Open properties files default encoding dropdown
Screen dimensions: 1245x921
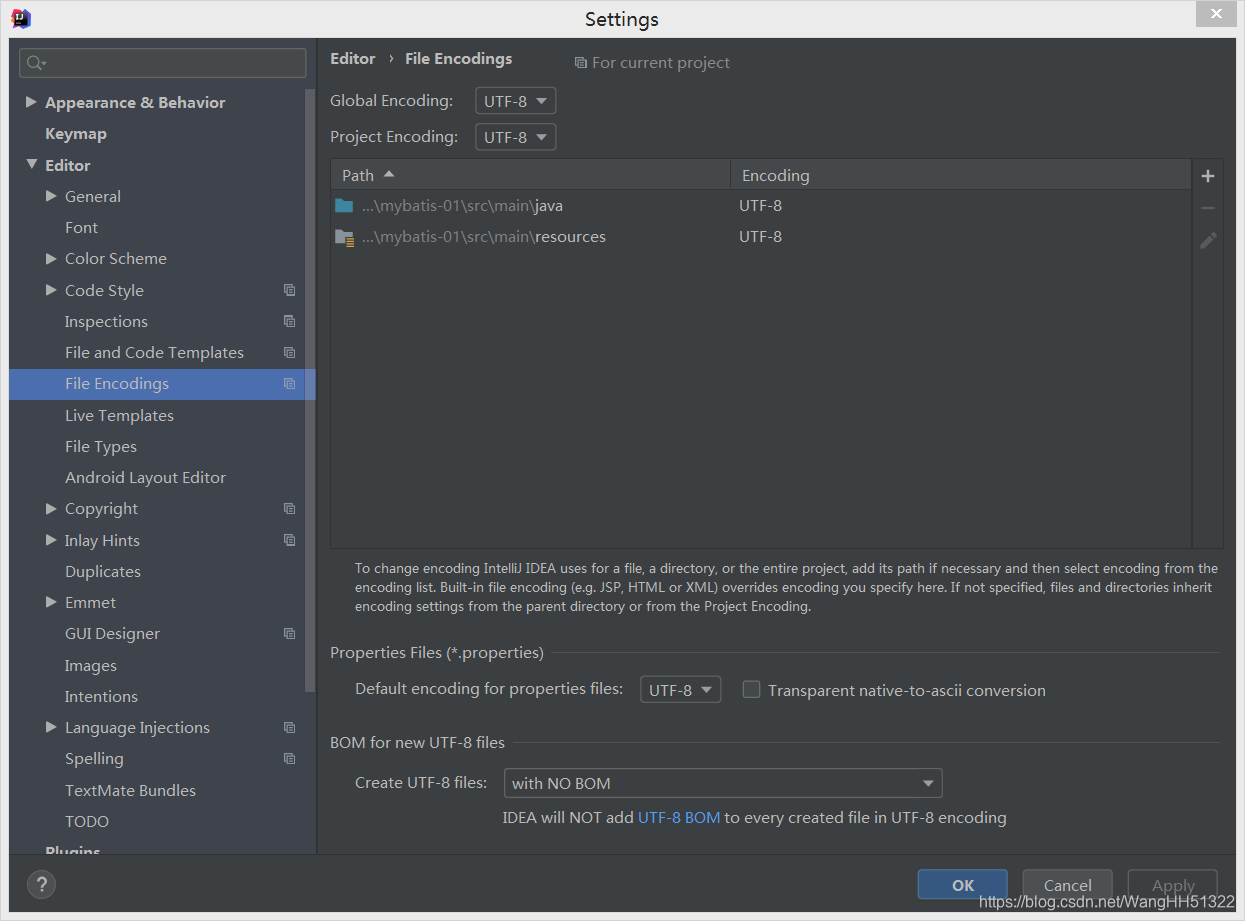point(680,689)
